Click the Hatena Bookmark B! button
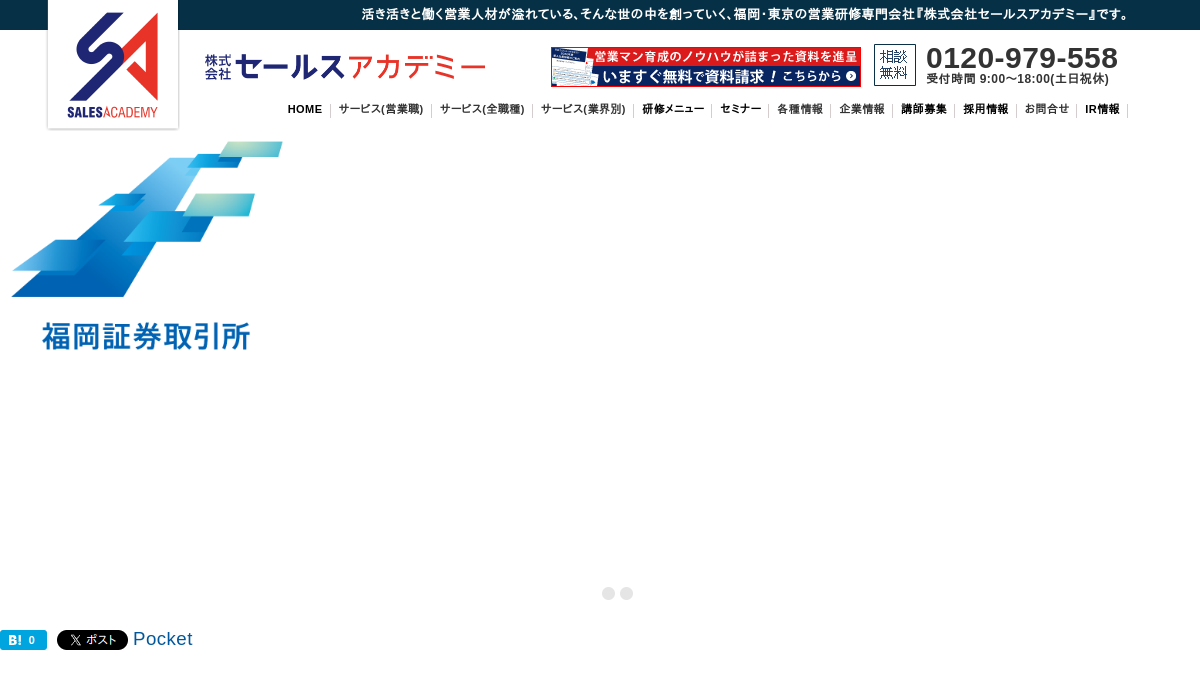This screenshot has width=1200, height=675. (23, 640)
